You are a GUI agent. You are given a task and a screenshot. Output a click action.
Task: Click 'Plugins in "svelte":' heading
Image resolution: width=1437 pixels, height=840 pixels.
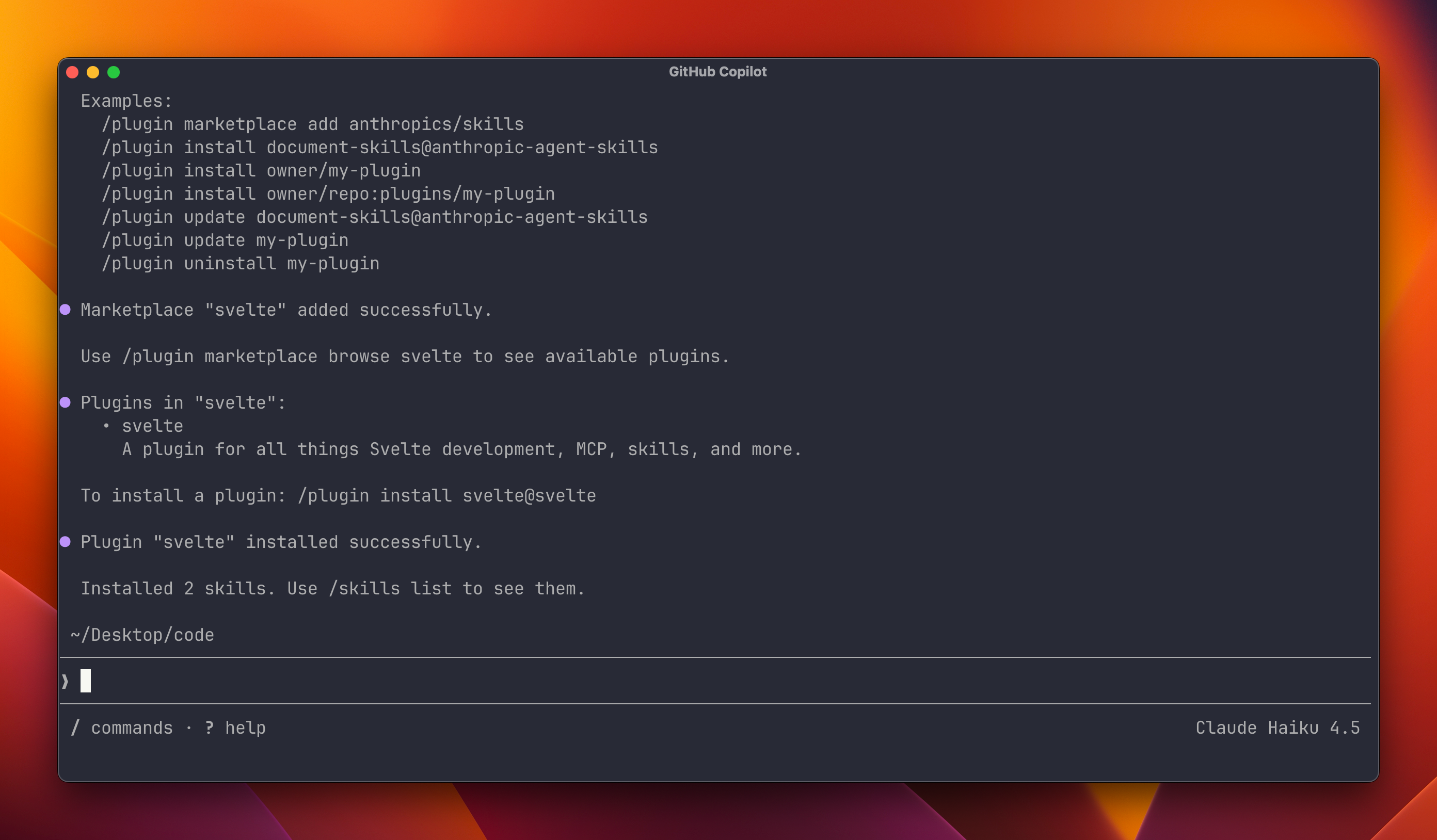pyautogui.click(x=183, y=403)
